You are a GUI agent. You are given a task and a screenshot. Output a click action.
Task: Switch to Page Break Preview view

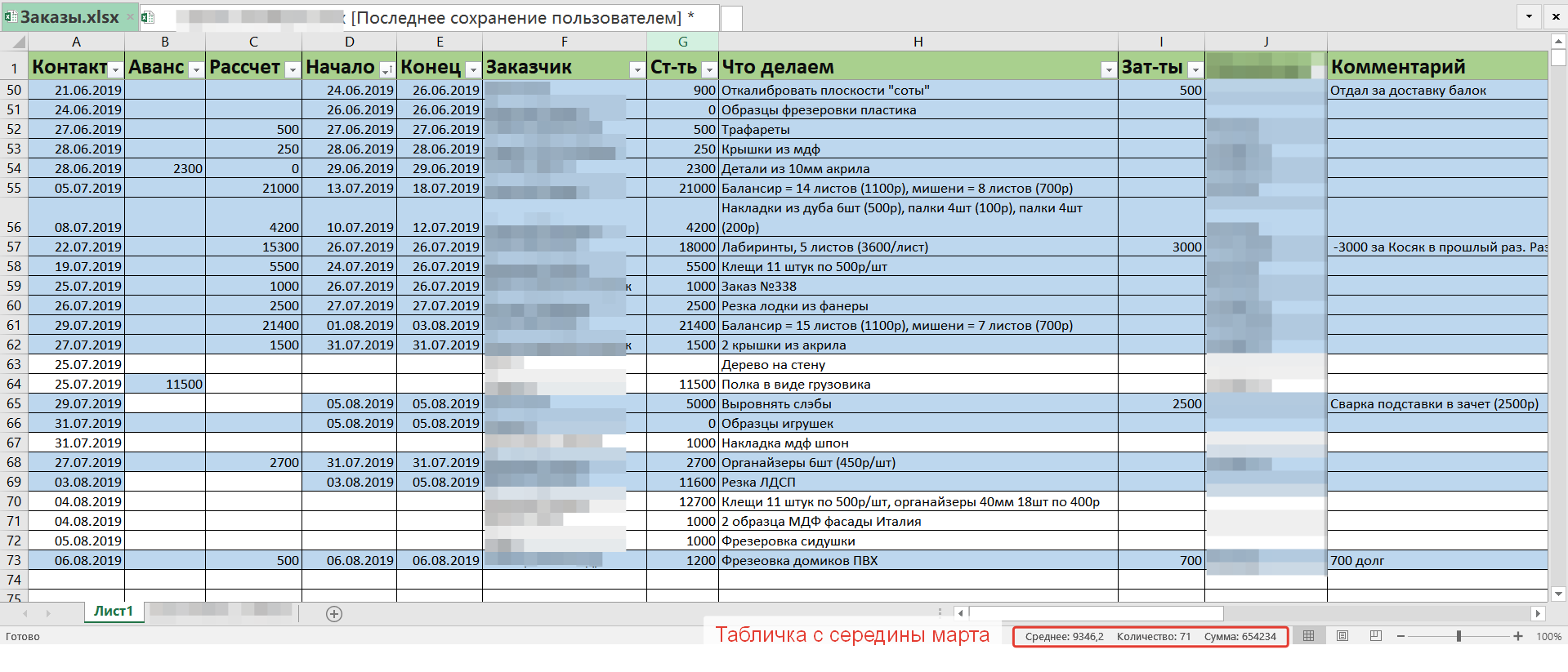point(1376,636)
